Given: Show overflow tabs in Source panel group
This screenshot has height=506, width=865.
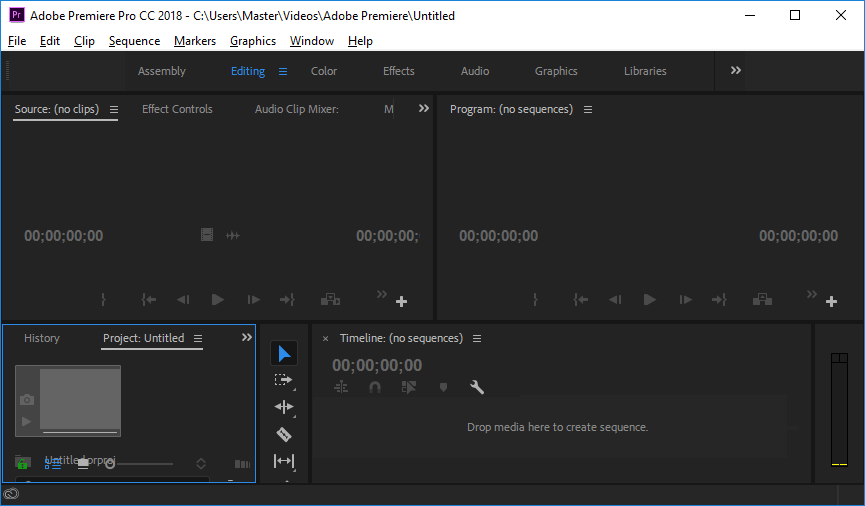Looking at the screenshot, I should 424,108.
